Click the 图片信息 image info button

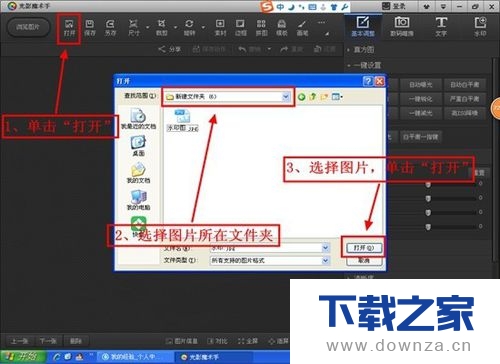[182, 341]
